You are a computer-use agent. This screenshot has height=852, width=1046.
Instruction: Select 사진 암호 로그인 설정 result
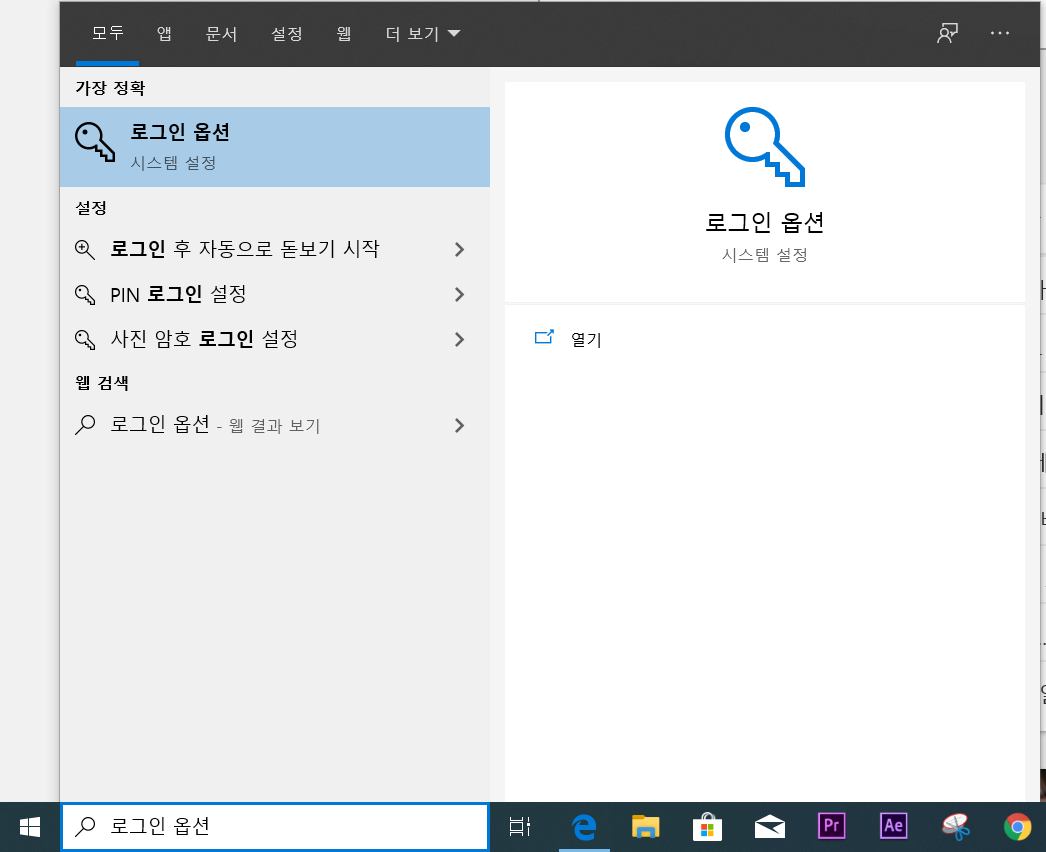(275, 340)
